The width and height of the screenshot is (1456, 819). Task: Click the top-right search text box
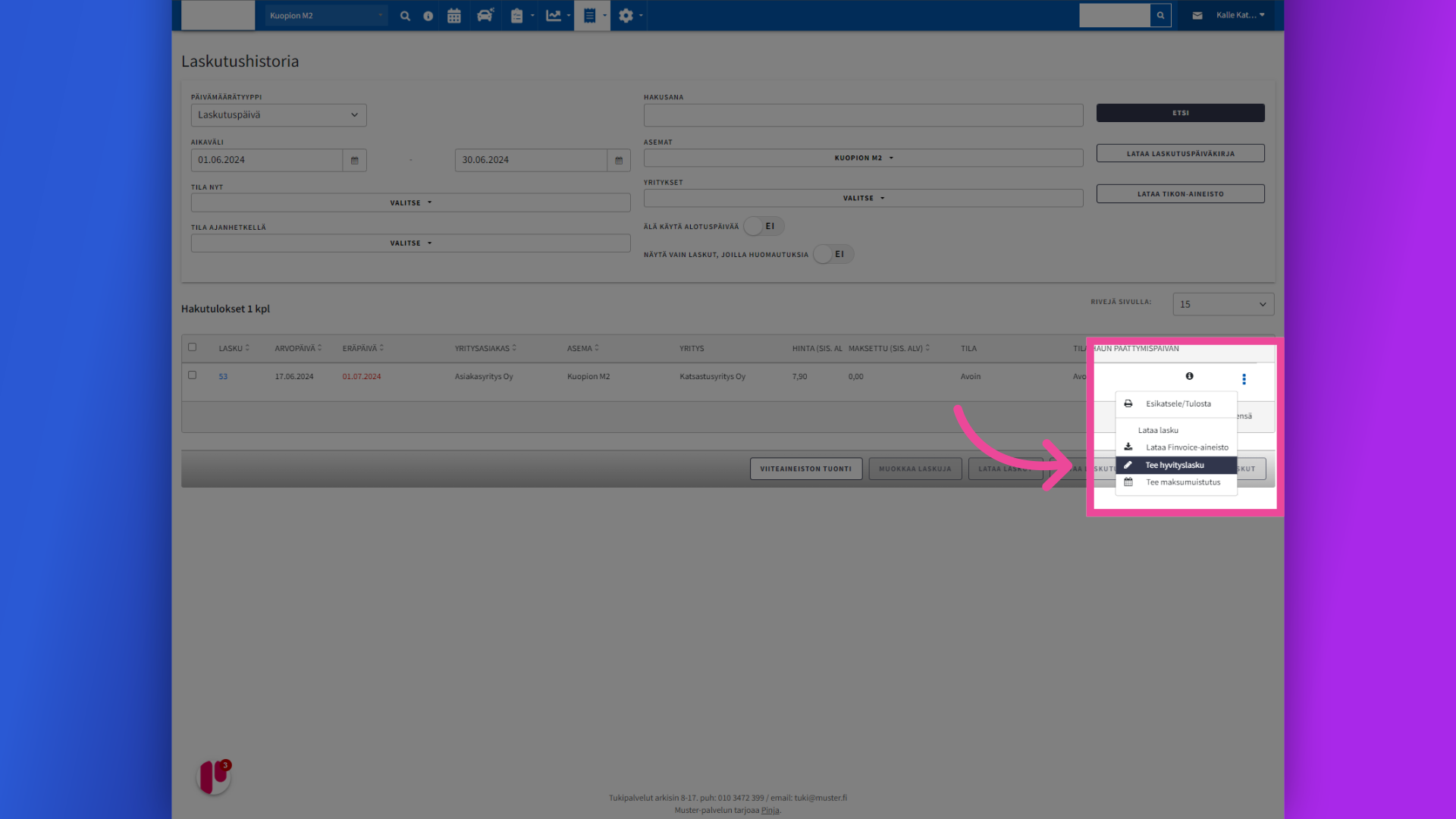pos(1115,15)
